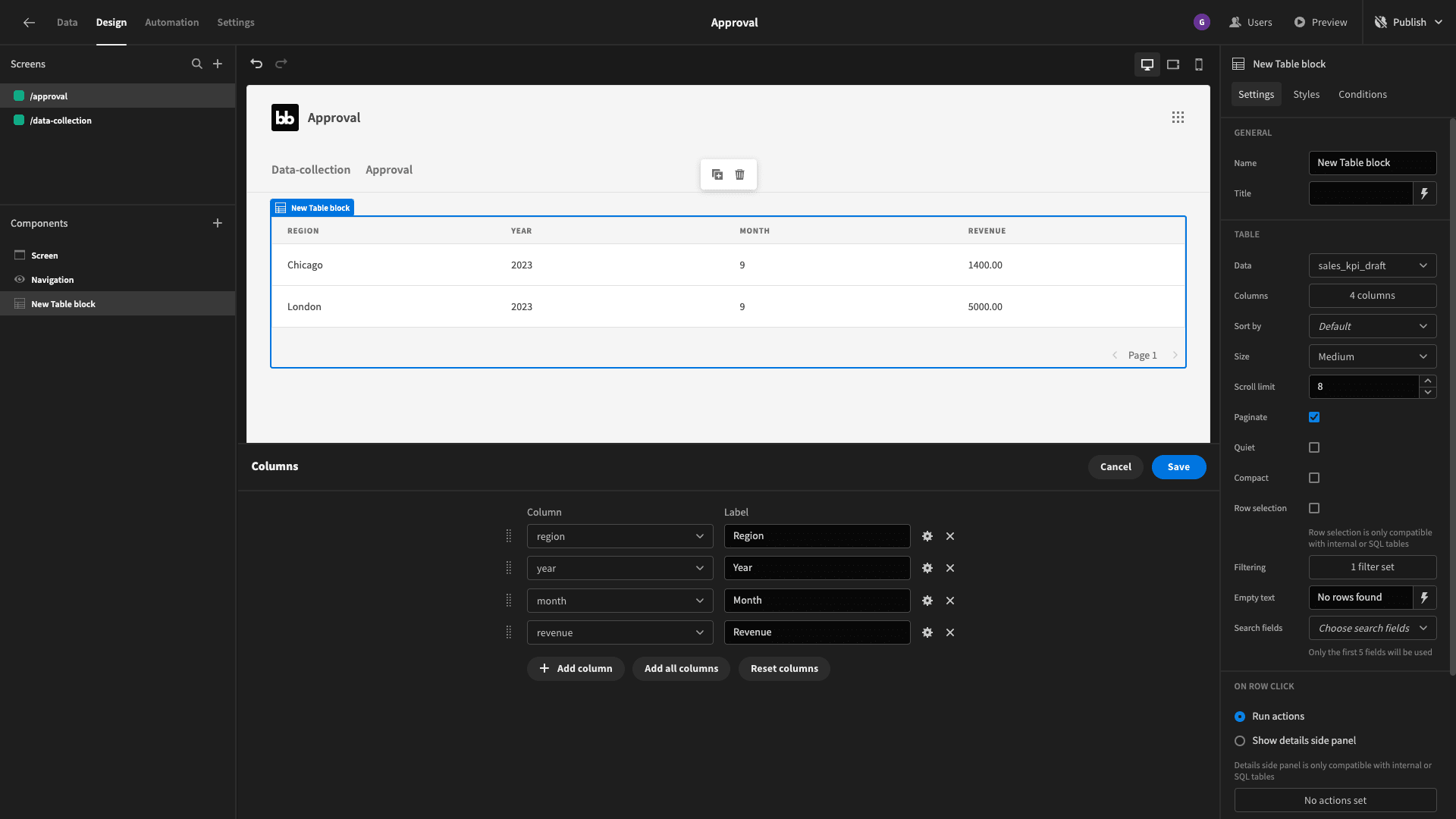
Task: Switch to the Automation tab
Action: click(172, 23)
